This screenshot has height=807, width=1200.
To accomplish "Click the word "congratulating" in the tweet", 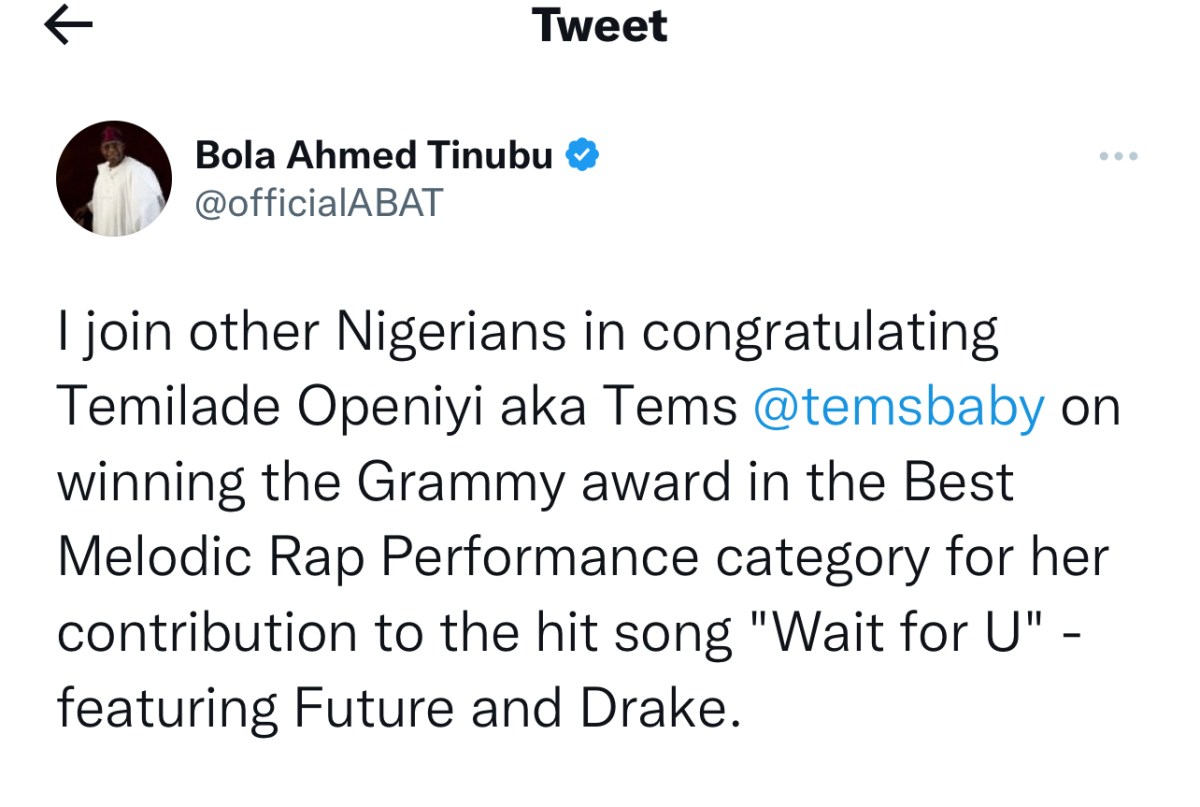I will [819, 332].
